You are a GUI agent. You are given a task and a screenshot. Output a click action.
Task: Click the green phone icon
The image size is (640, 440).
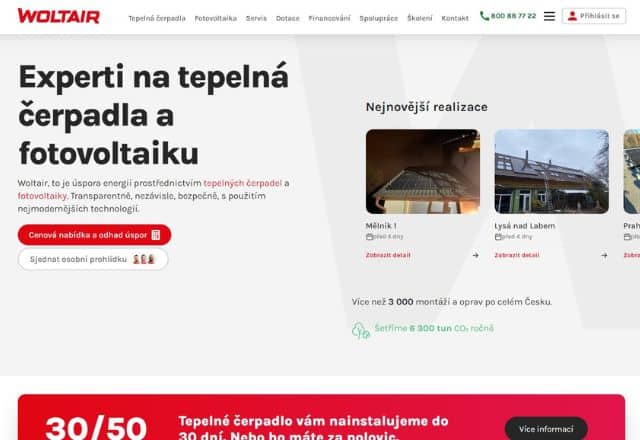[x=484, y=16]
